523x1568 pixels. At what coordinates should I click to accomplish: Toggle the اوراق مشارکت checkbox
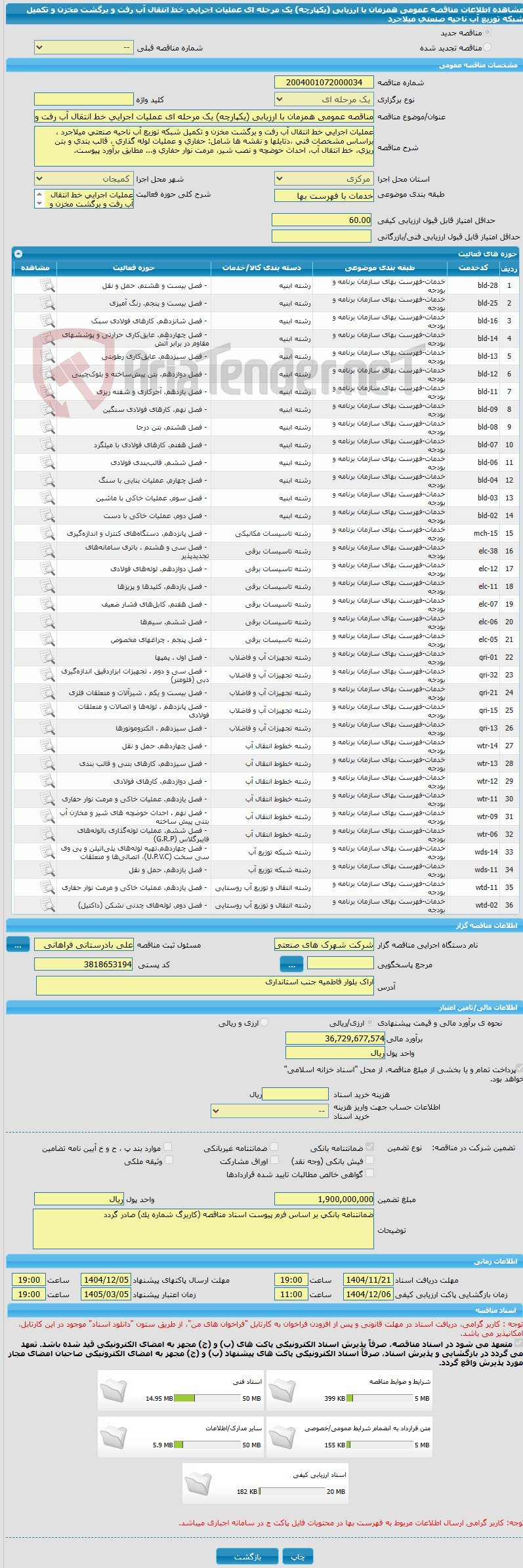coord(274,1160)
